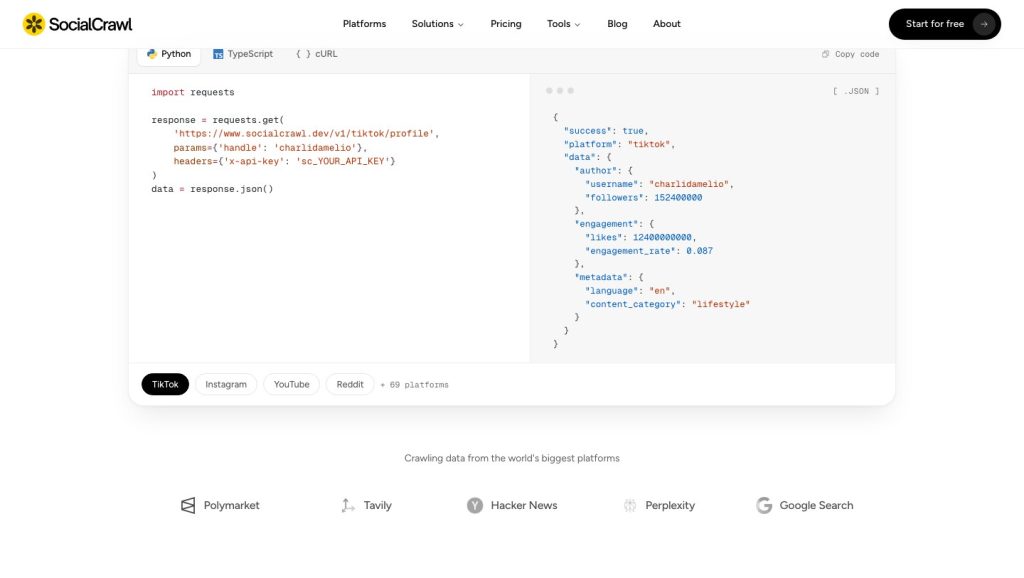Screen dimensions: 1024x578
Task: Click the Tavily platform name
Action: pos(377,506)
